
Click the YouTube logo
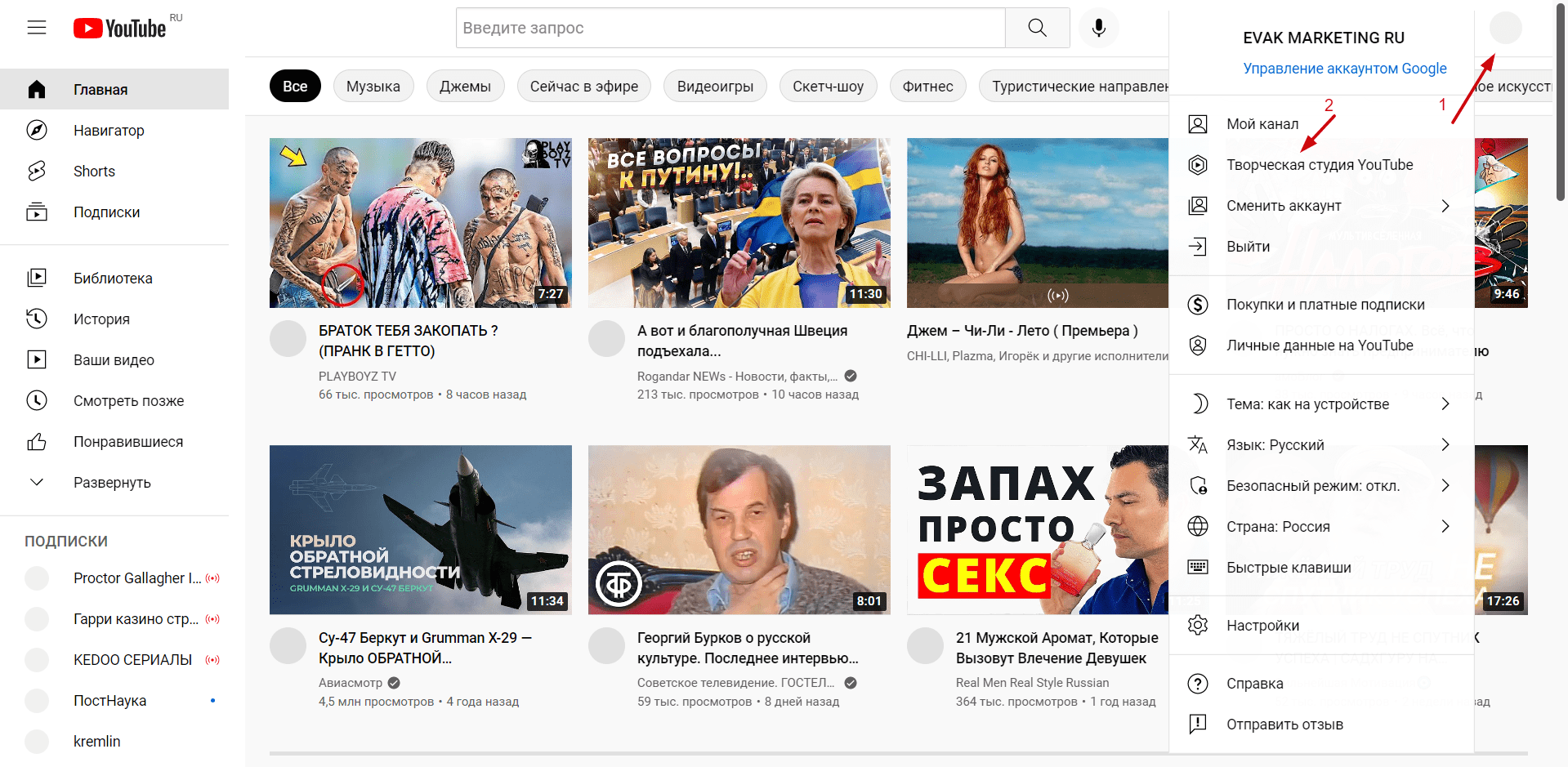(120, 29)
